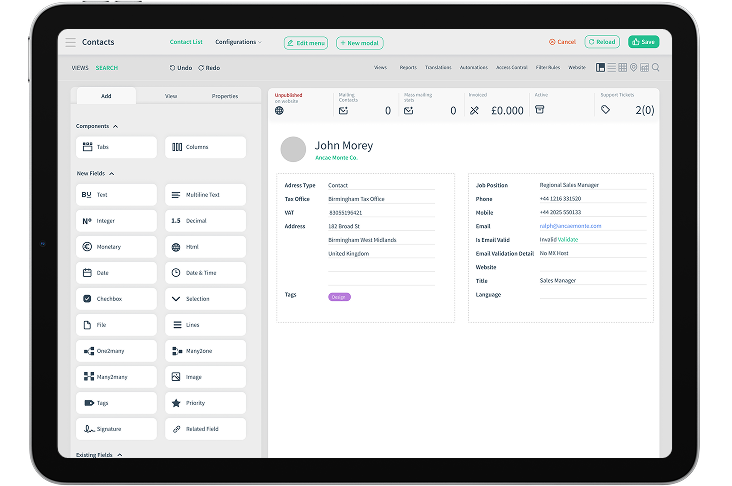Toggle the Unpublished on website status
The height and width of the screenshot is (486, 732).
coord(280,110)
